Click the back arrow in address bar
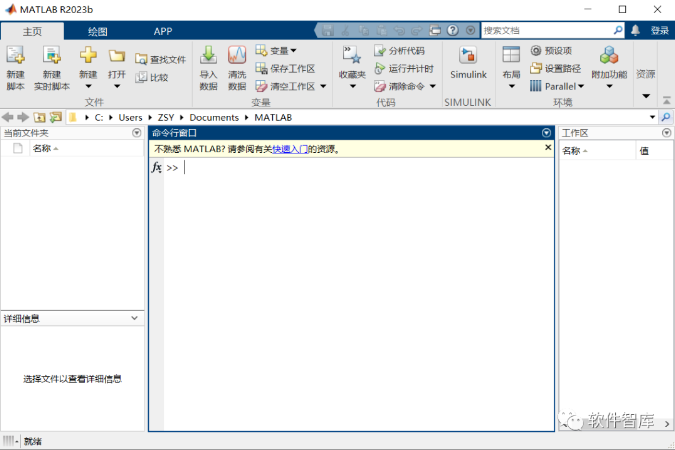Image resolution: width=675 pixels, height=450 pixels. (8, 117)
